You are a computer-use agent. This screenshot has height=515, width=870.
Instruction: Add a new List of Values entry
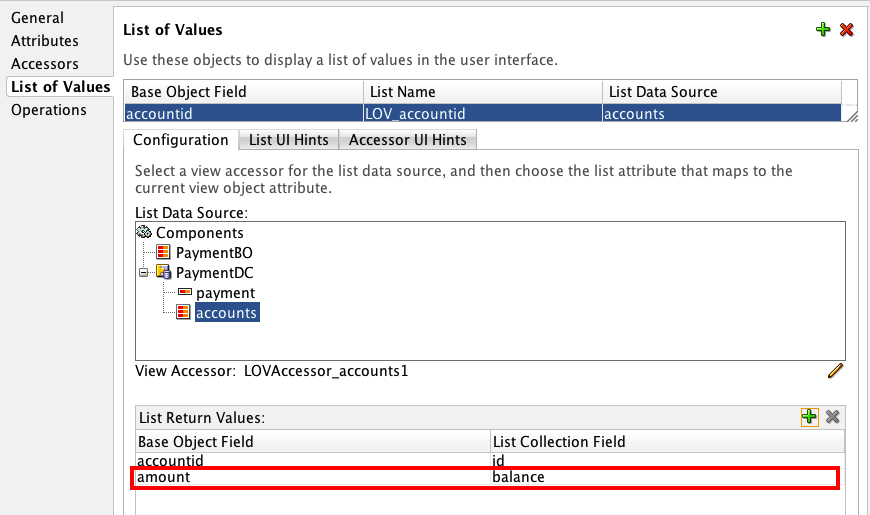coord(823,30)
